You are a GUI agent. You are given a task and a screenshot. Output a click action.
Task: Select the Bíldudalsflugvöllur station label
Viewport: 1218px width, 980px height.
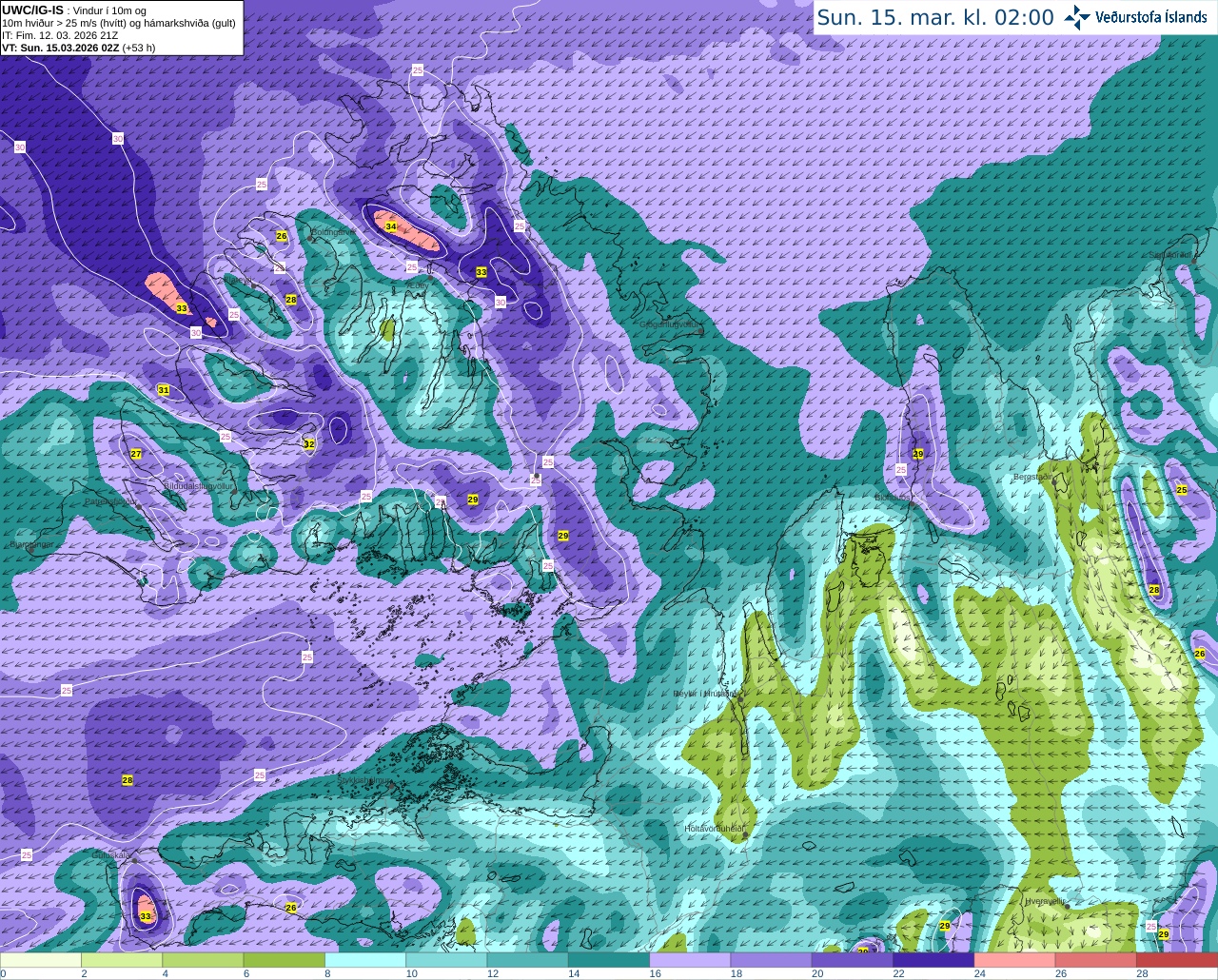click(199, 485)
